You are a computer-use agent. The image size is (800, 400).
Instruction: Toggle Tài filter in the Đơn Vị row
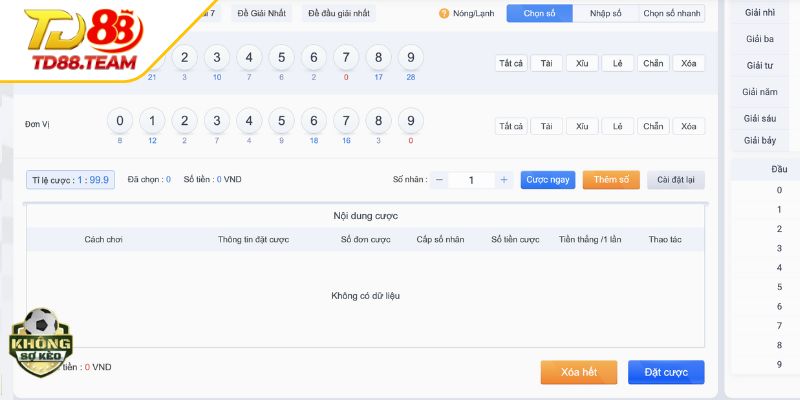pyautogui.click(x=546, y=126)
